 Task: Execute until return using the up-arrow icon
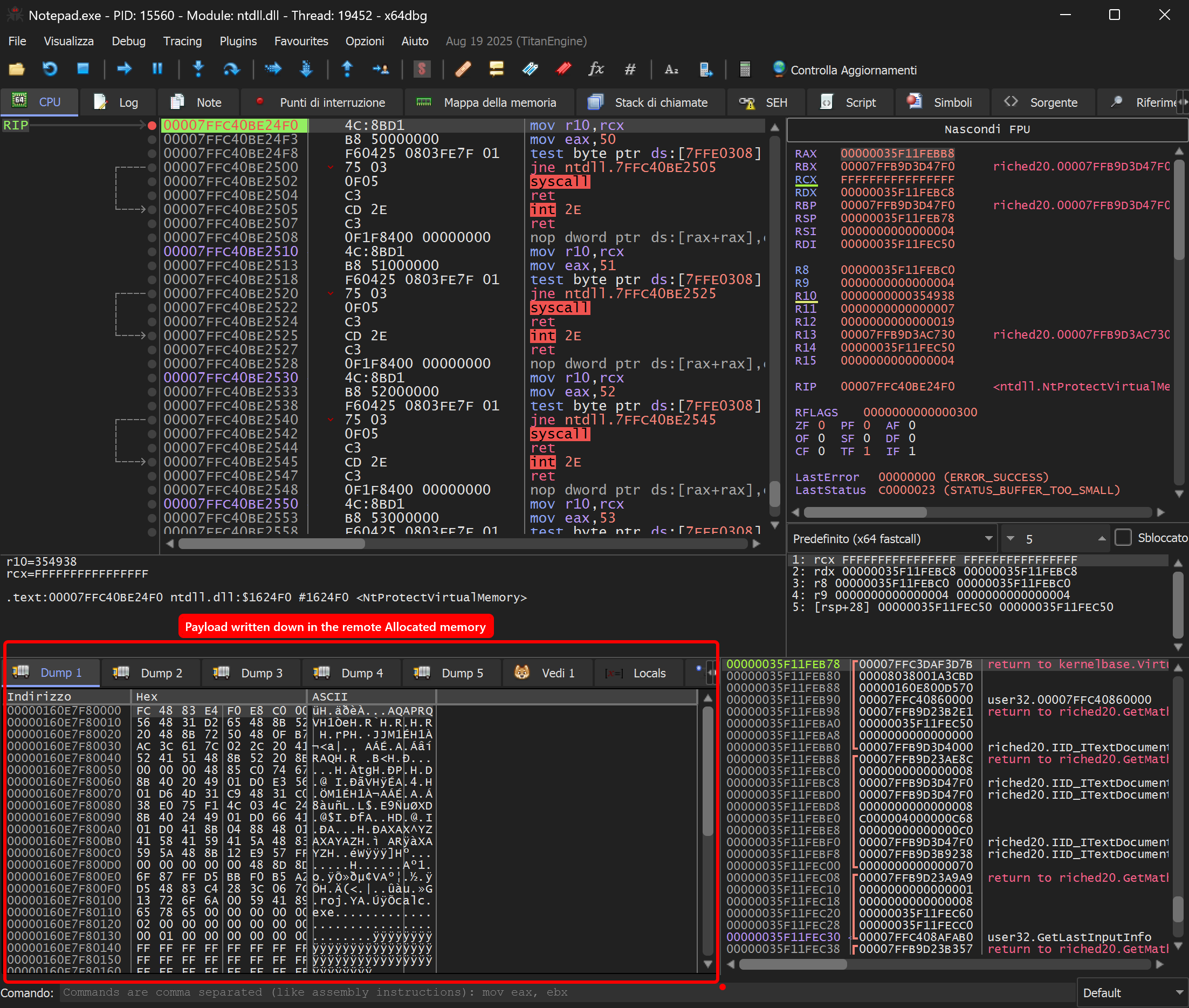coord(347,68)
